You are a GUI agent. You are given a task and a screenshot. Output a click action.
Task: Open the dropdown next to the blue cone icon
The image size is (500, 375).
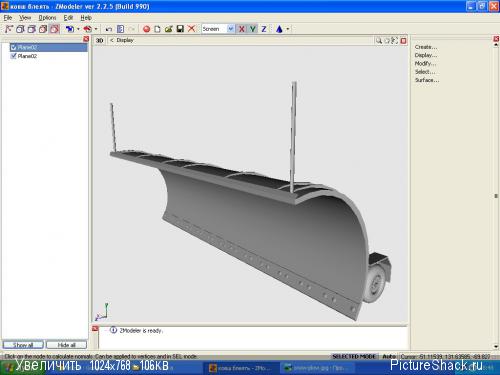pyautogui.click(x=288, y=29)
